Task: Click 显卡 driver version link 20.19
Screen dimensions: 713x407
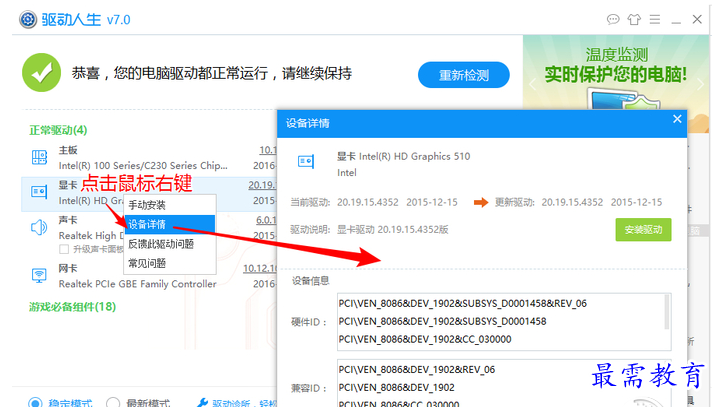Action: [x=262, y=185]
